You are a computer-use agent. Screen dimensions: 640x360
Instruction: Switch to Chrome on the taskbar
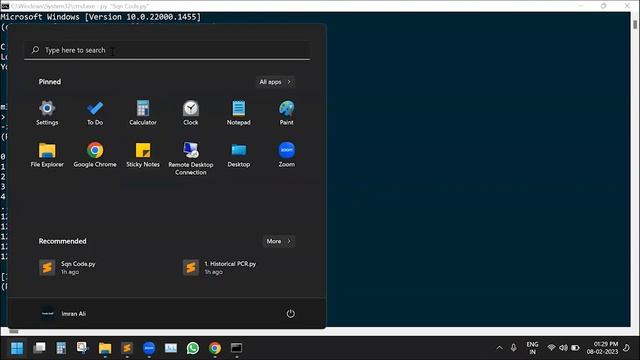[x=215, y=348]
